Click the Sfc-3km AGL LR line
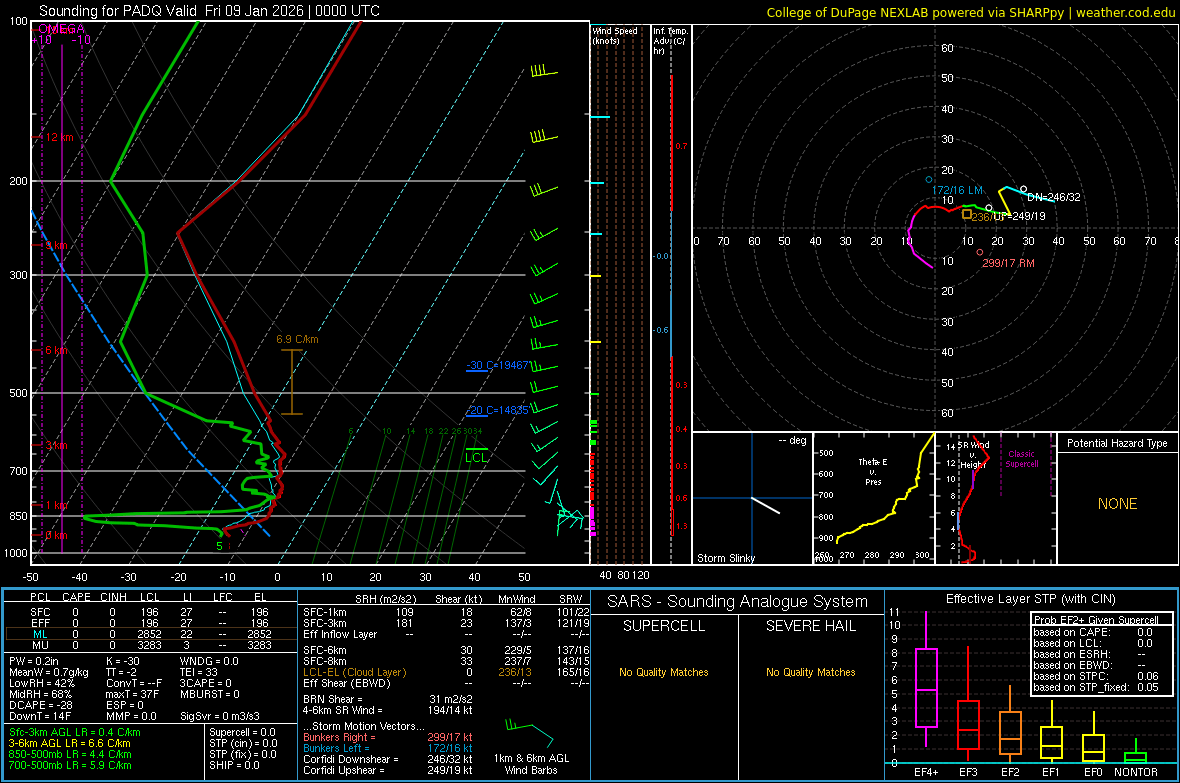This screenshot has width=1180, height=783. (75, 732)
